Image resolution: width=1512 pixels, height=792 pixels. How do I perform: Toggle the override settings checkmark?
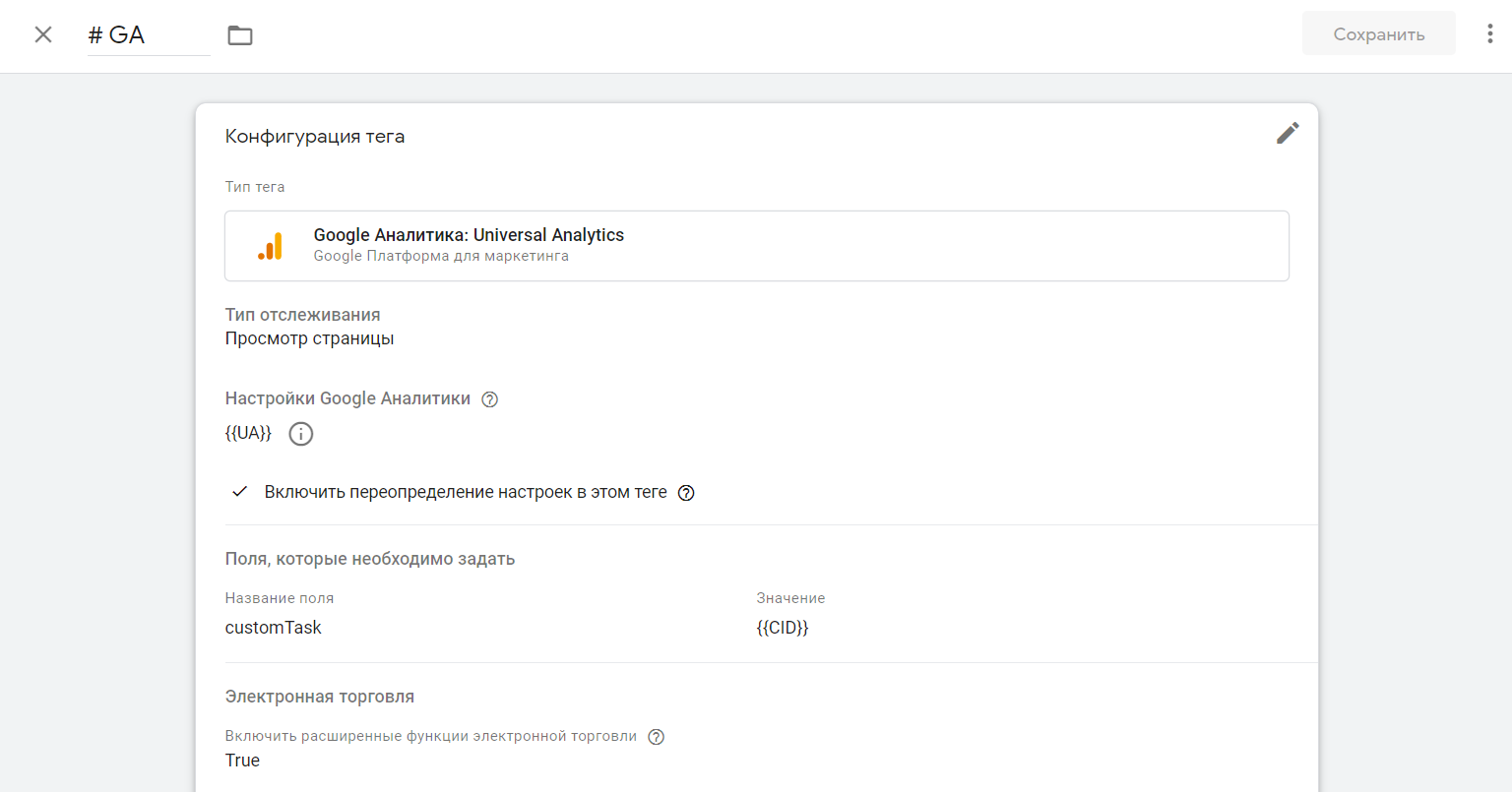(239, 492)
